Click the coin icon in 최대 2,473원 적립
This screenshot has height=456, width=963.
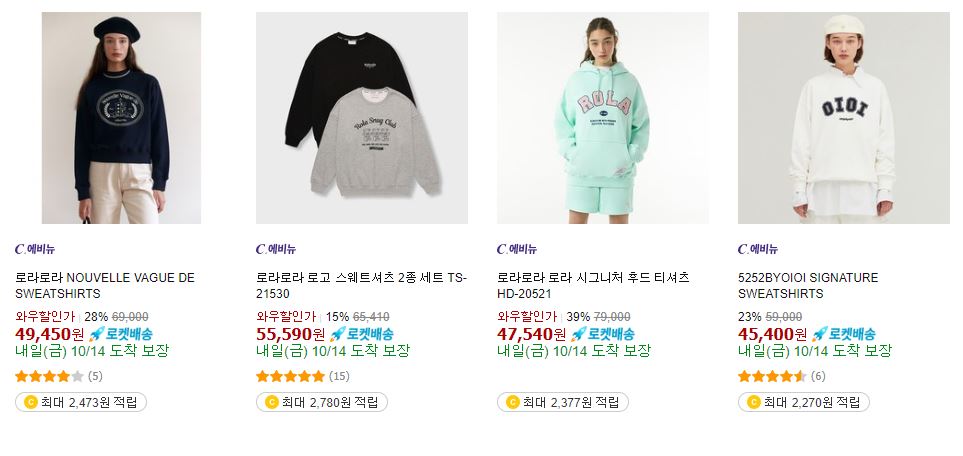tap(30, 403)
